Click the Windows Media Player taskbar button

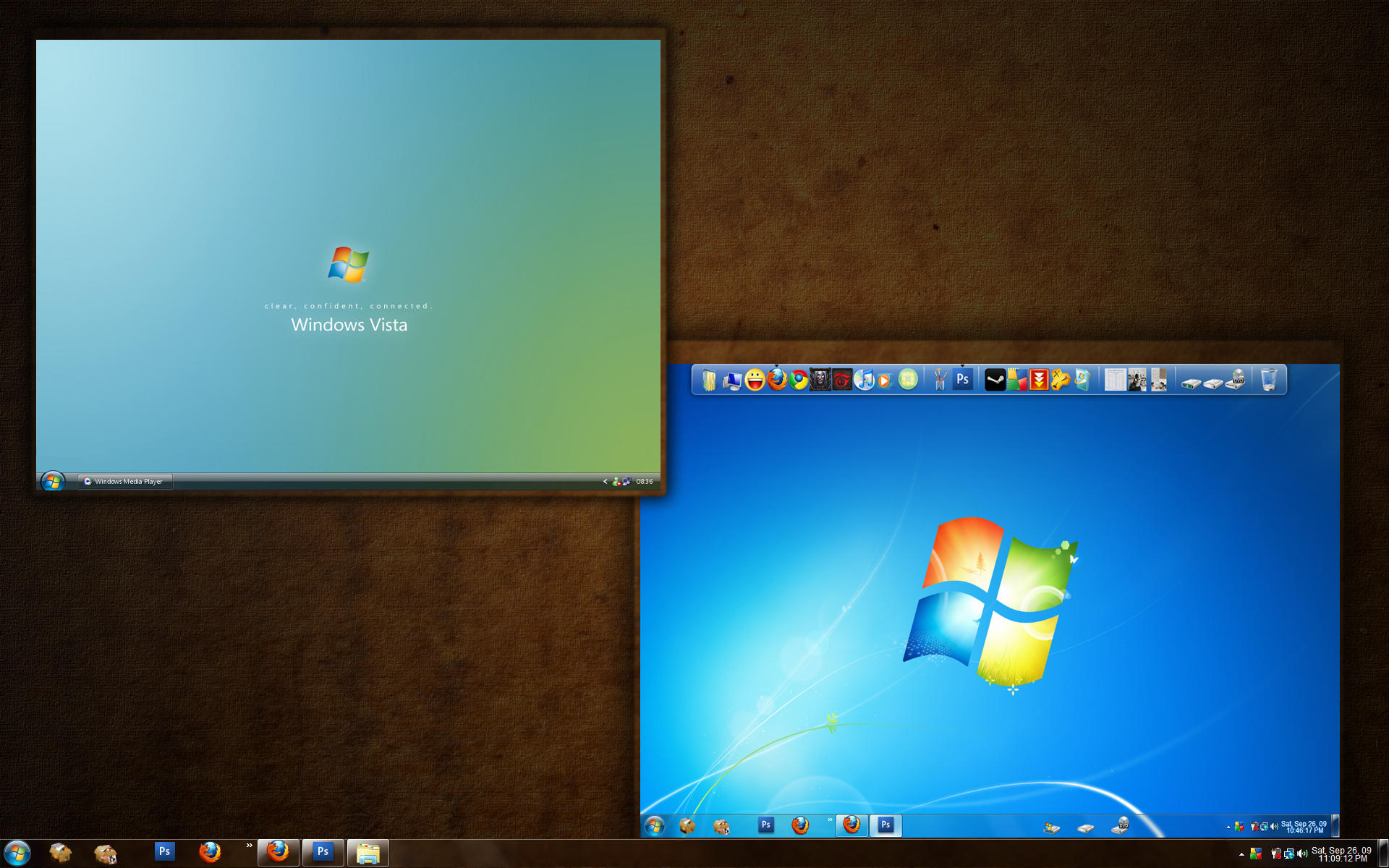(124, 481)
